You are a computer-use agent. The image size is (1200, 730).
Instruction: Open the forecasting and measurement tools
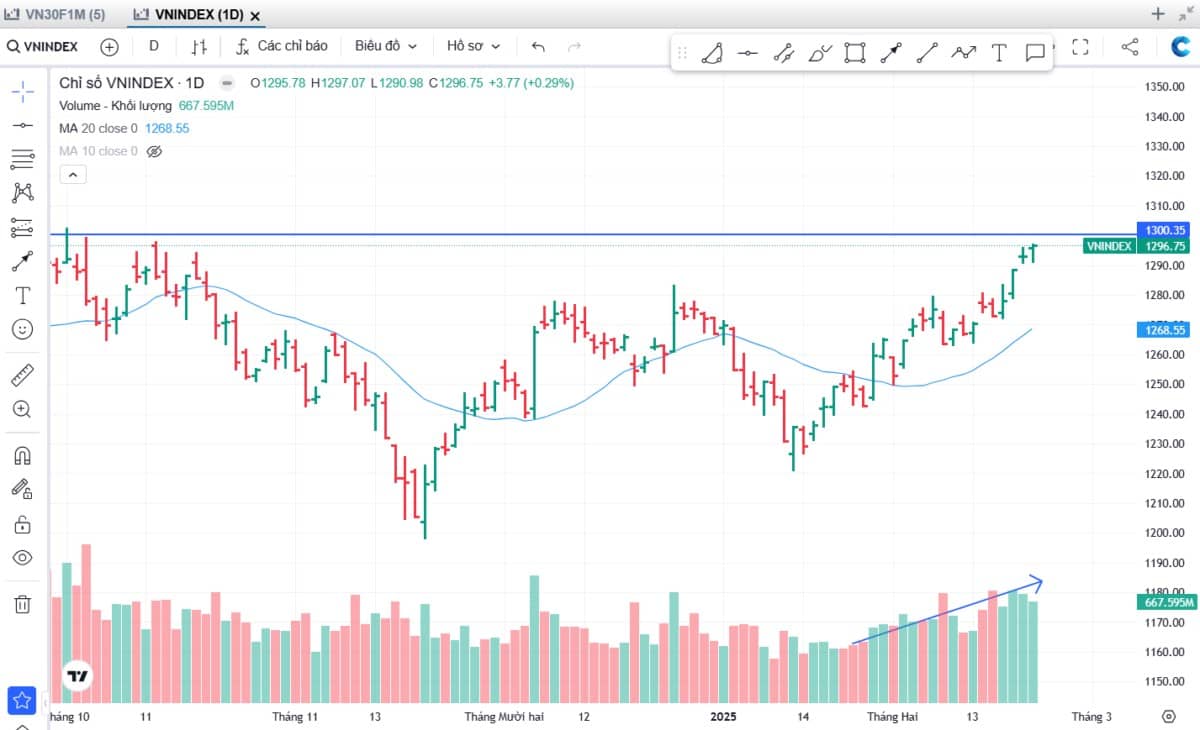pyautogui.click(x=22, y=228)
